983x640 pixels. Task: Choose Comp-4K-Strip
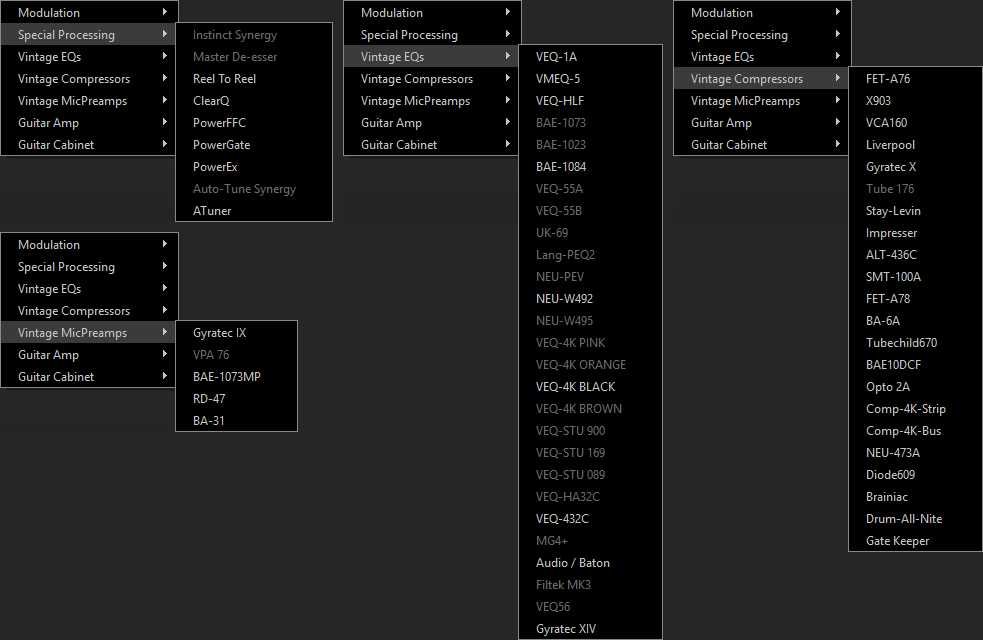pyautogui.click(x=915, y=409)
